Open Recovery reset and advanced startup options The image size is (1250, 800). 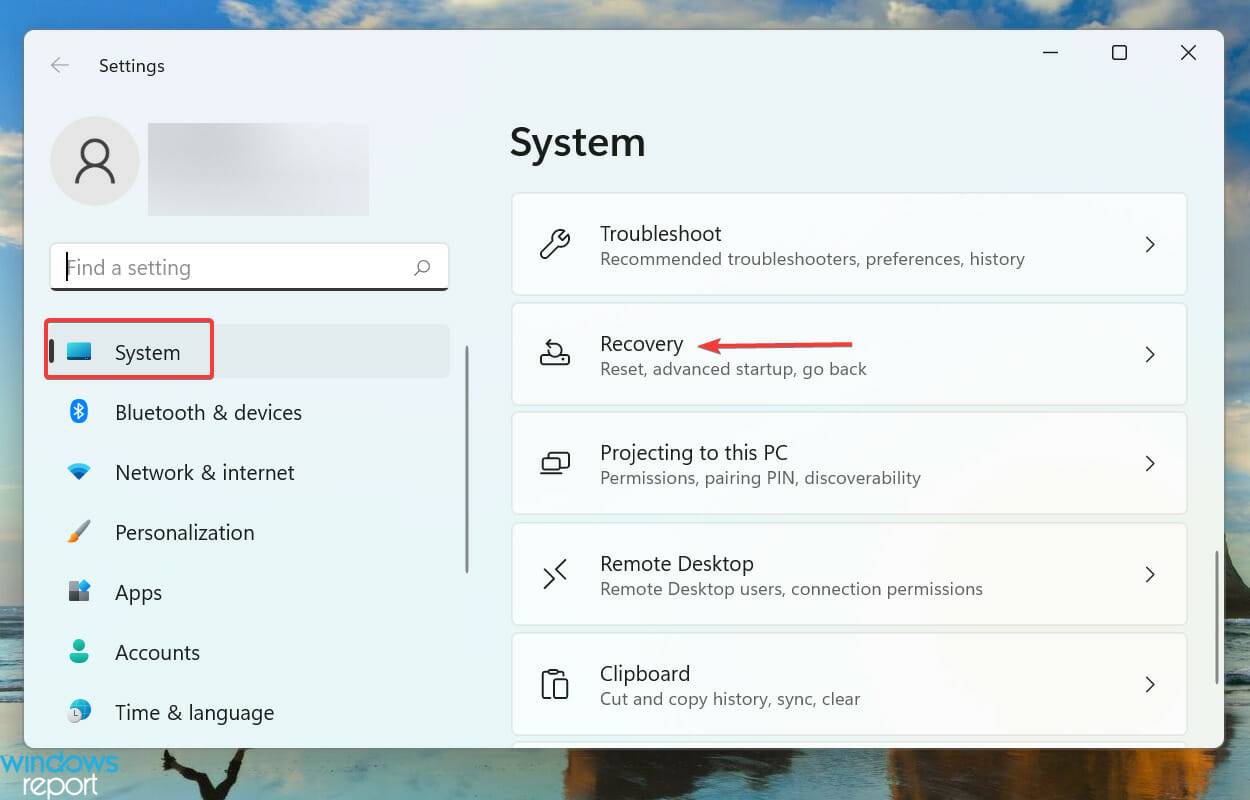tap(849, 354)
